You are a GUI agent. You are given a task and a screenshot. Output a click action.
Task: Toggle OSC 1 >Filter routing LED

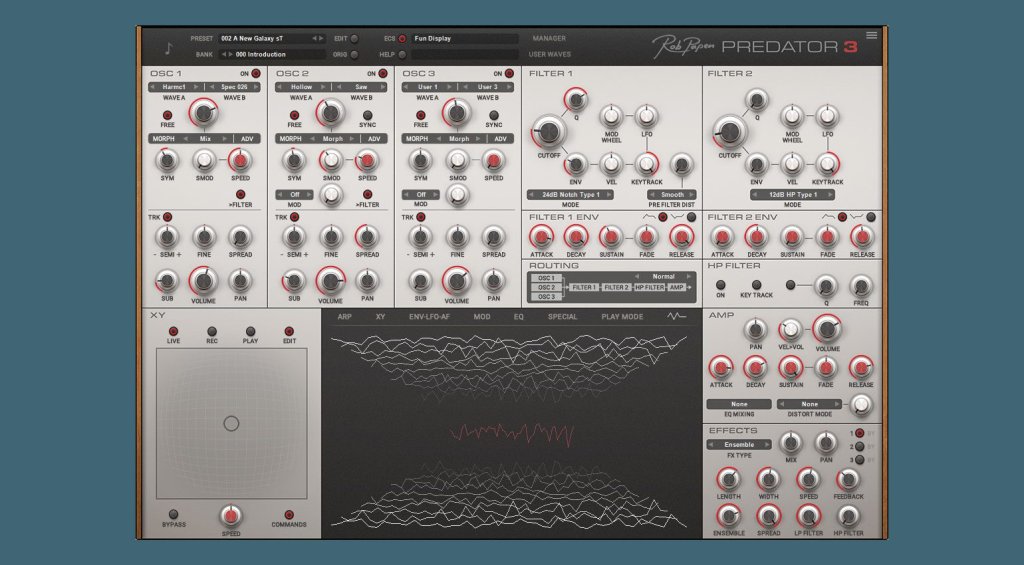pos(240,195)
